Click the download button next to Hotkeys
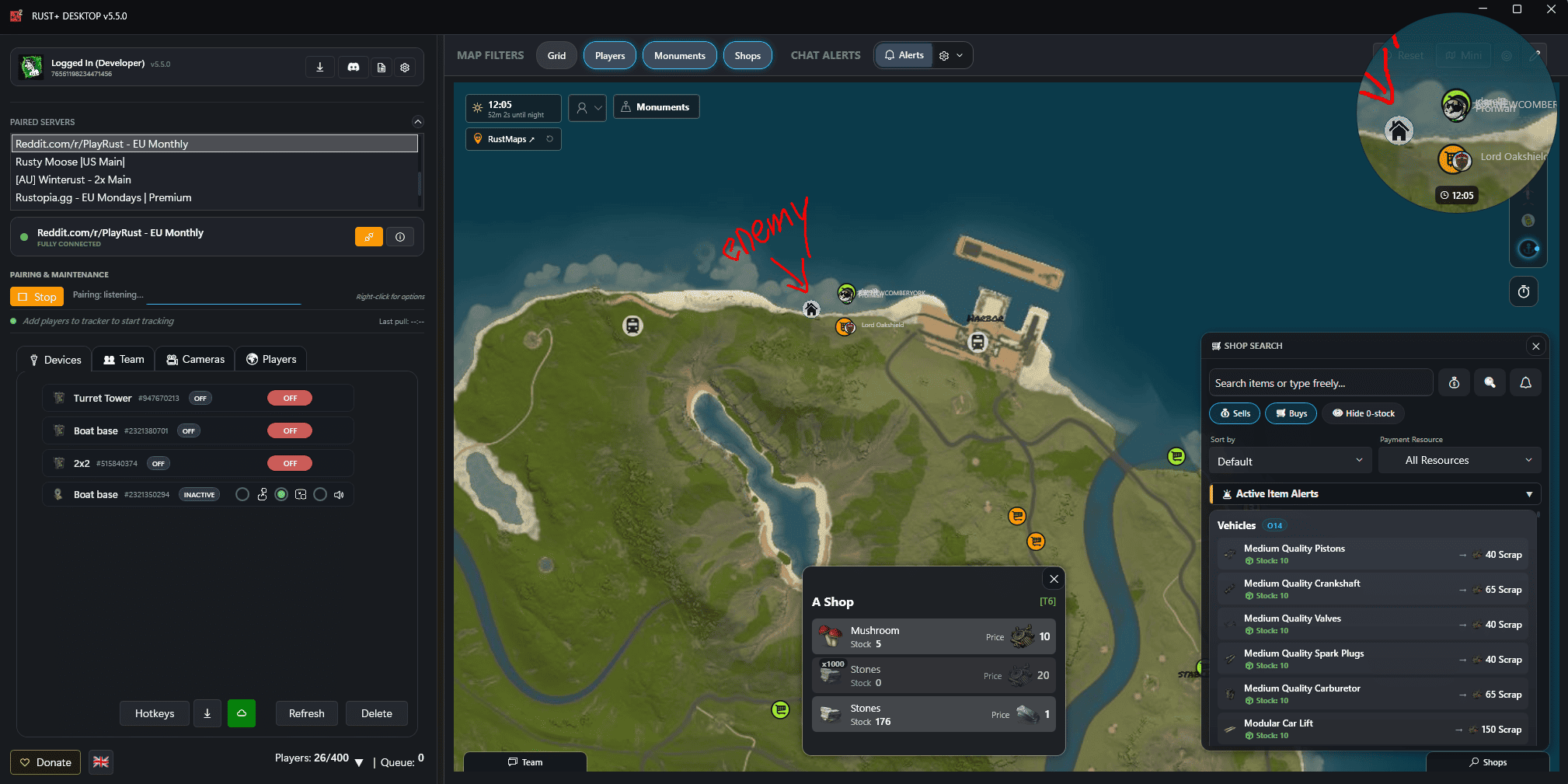This screenshot has height=784, width=1568. (x=207, y=713)
